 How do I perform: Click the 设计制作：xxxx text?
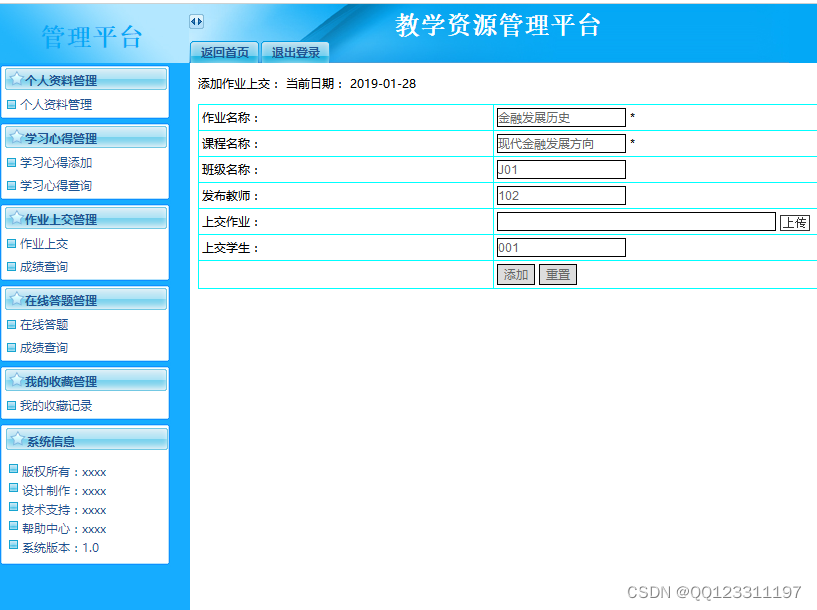coord(64,491)
